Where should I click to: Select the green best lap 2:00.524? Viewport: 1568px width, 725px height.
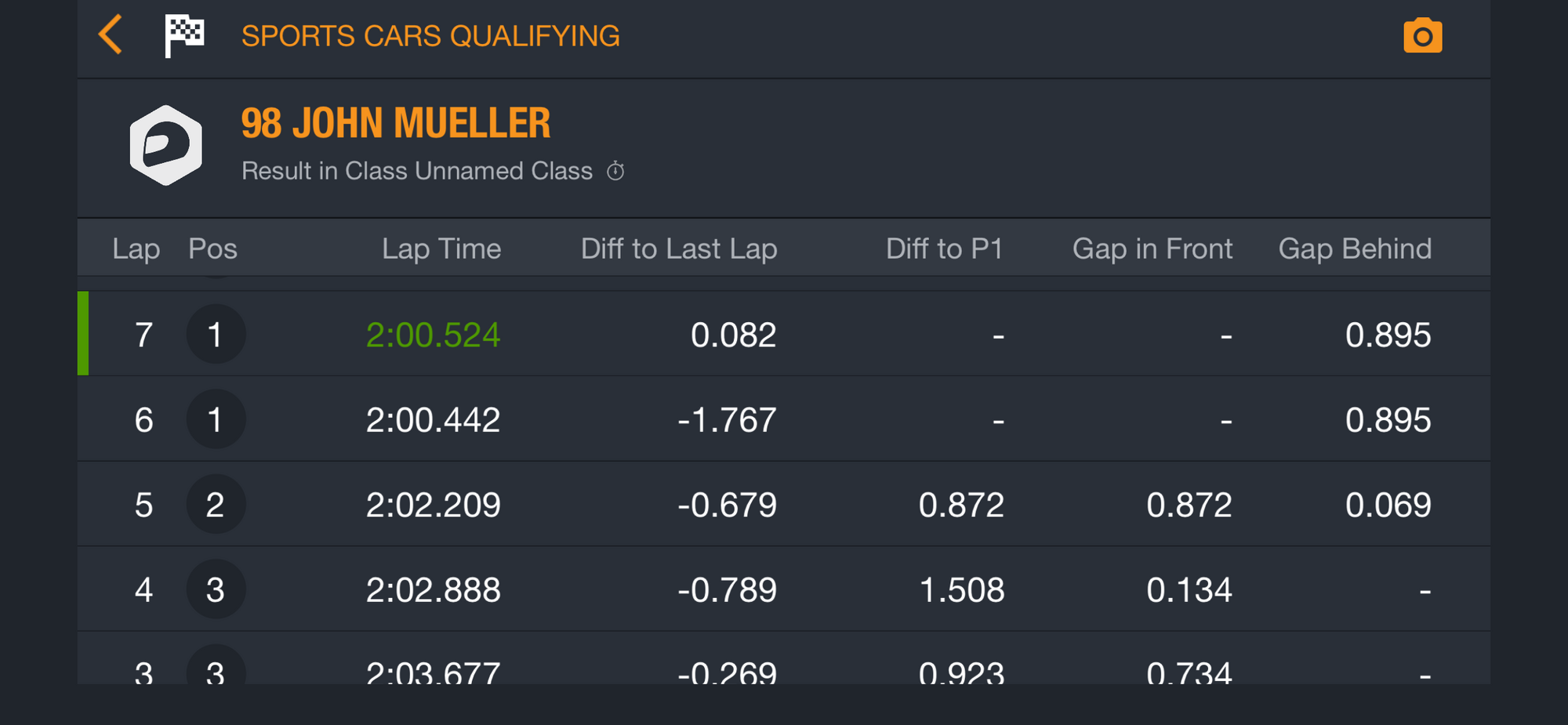point(433,335)
